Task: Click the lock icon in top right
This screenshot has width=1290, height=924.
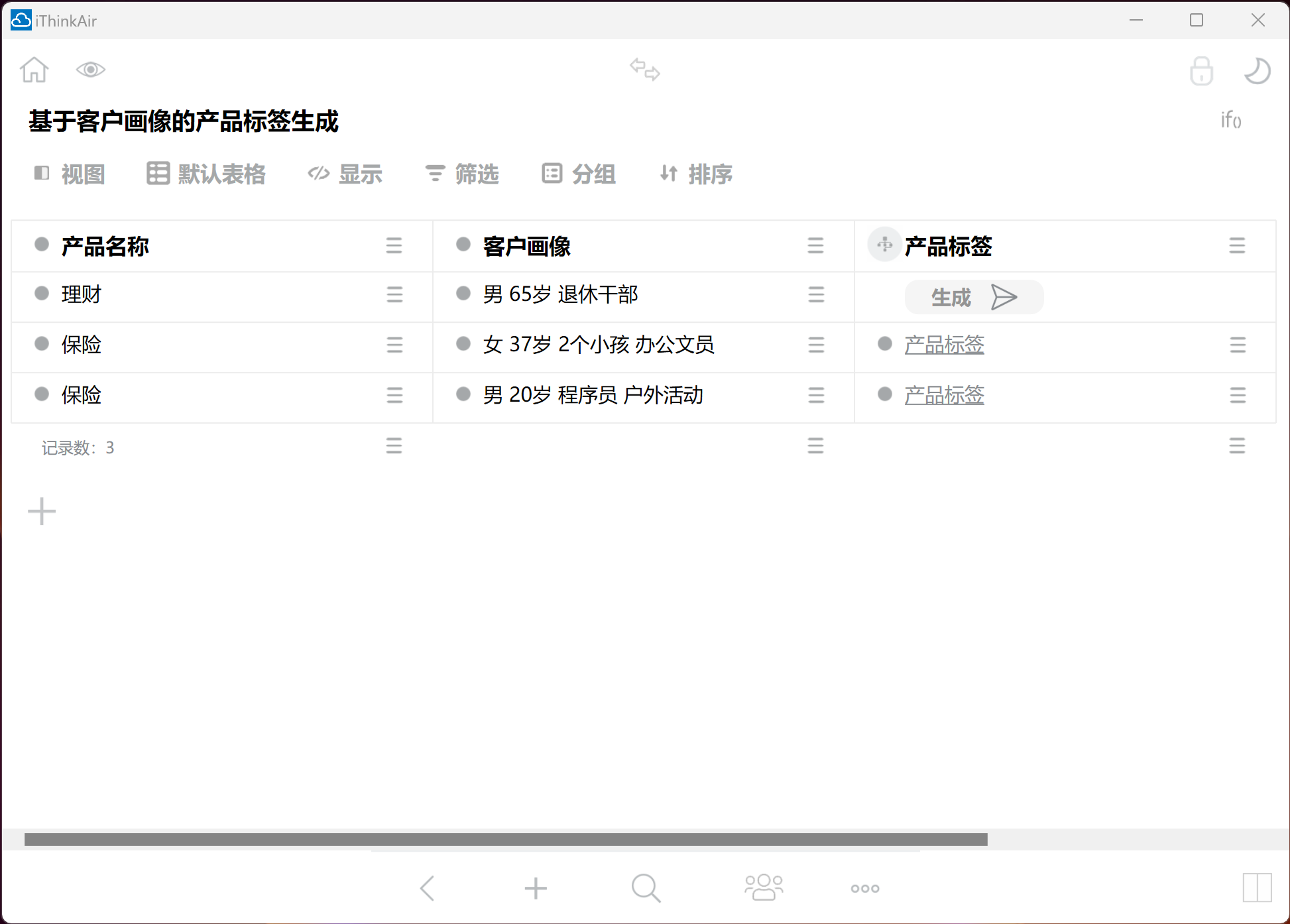Action: point(1200,70)
